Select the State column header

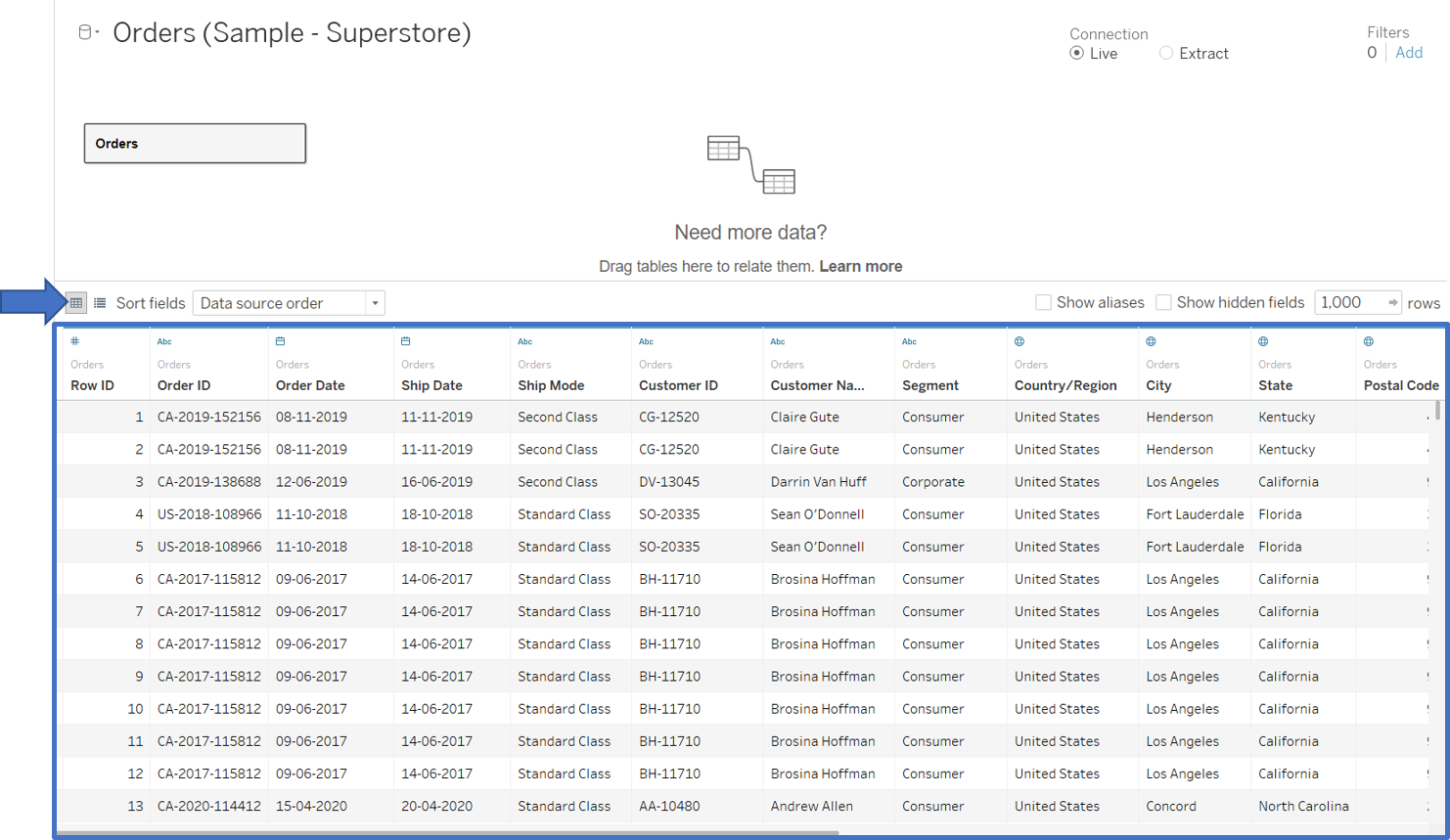[1275, 385]
